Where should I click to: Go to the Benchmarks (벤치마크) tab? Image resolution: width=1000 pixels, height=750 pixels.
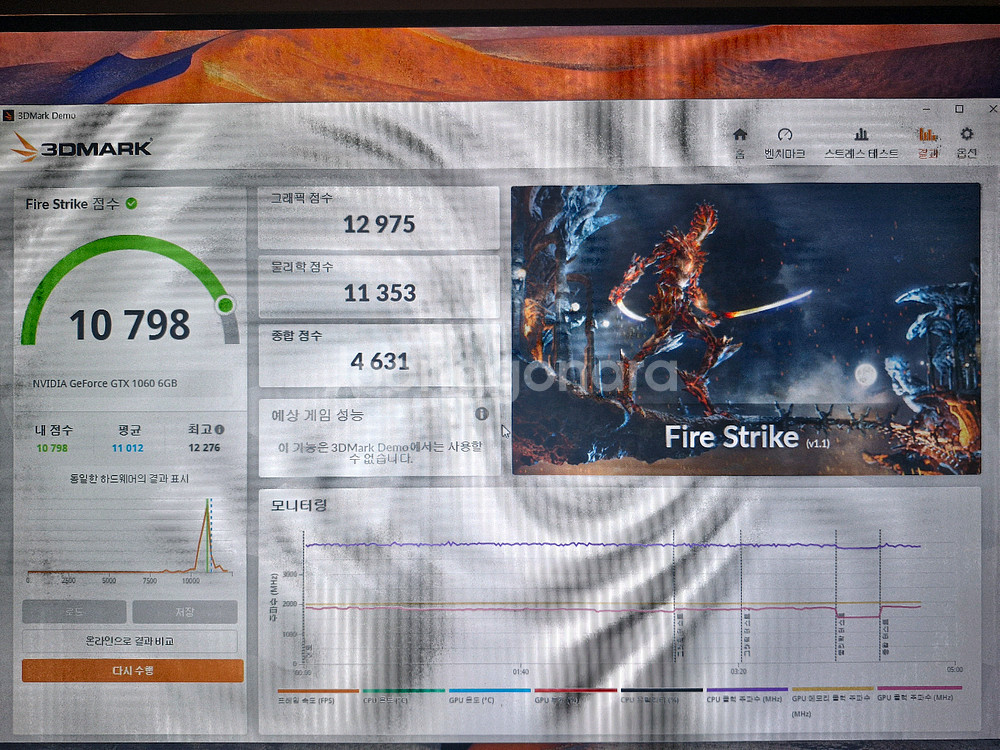click(x=784, y=143)
